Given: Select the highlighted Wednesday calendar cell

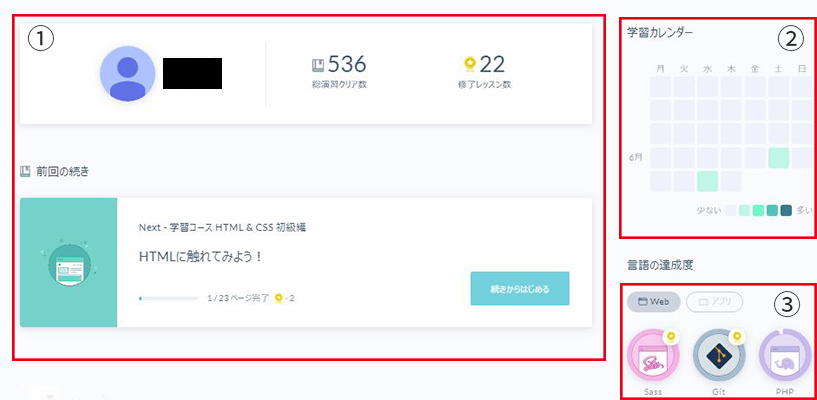Looking at the screenshot, I should click(708, 181).
